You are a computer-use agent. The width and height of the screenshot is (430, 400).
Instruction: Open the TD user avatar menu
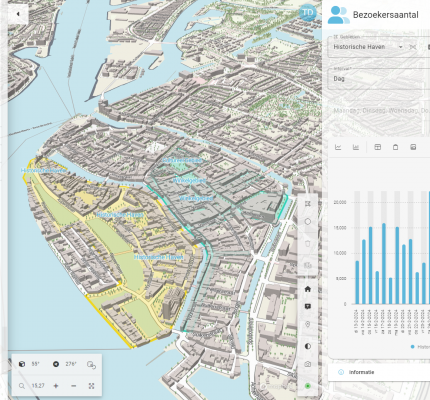pos(307,13)
